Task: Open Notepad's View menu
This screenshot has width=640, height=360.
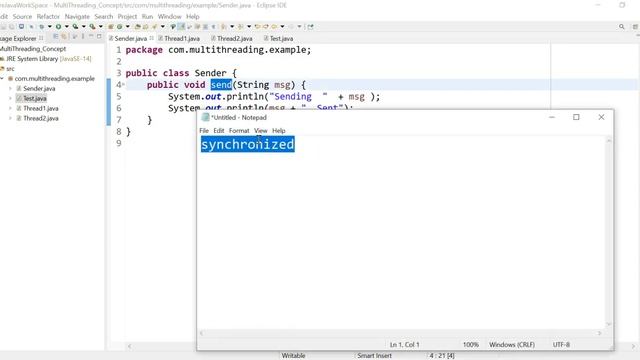Action: 261,131
